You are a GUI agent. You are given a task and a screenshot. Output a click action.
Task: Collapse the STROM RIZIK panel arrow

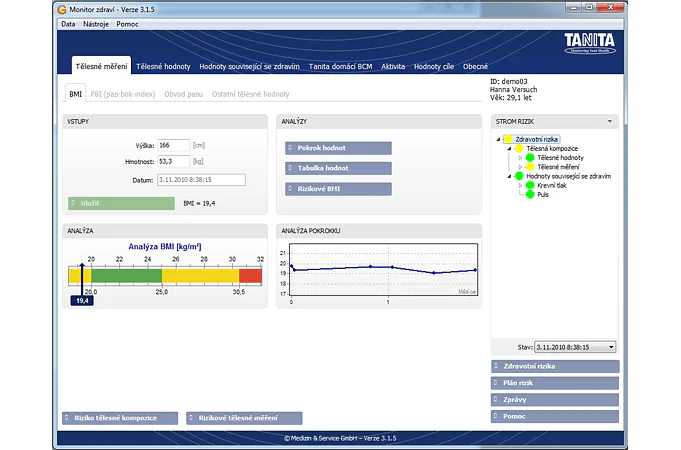pyautogui.click(x=609, y=120)
